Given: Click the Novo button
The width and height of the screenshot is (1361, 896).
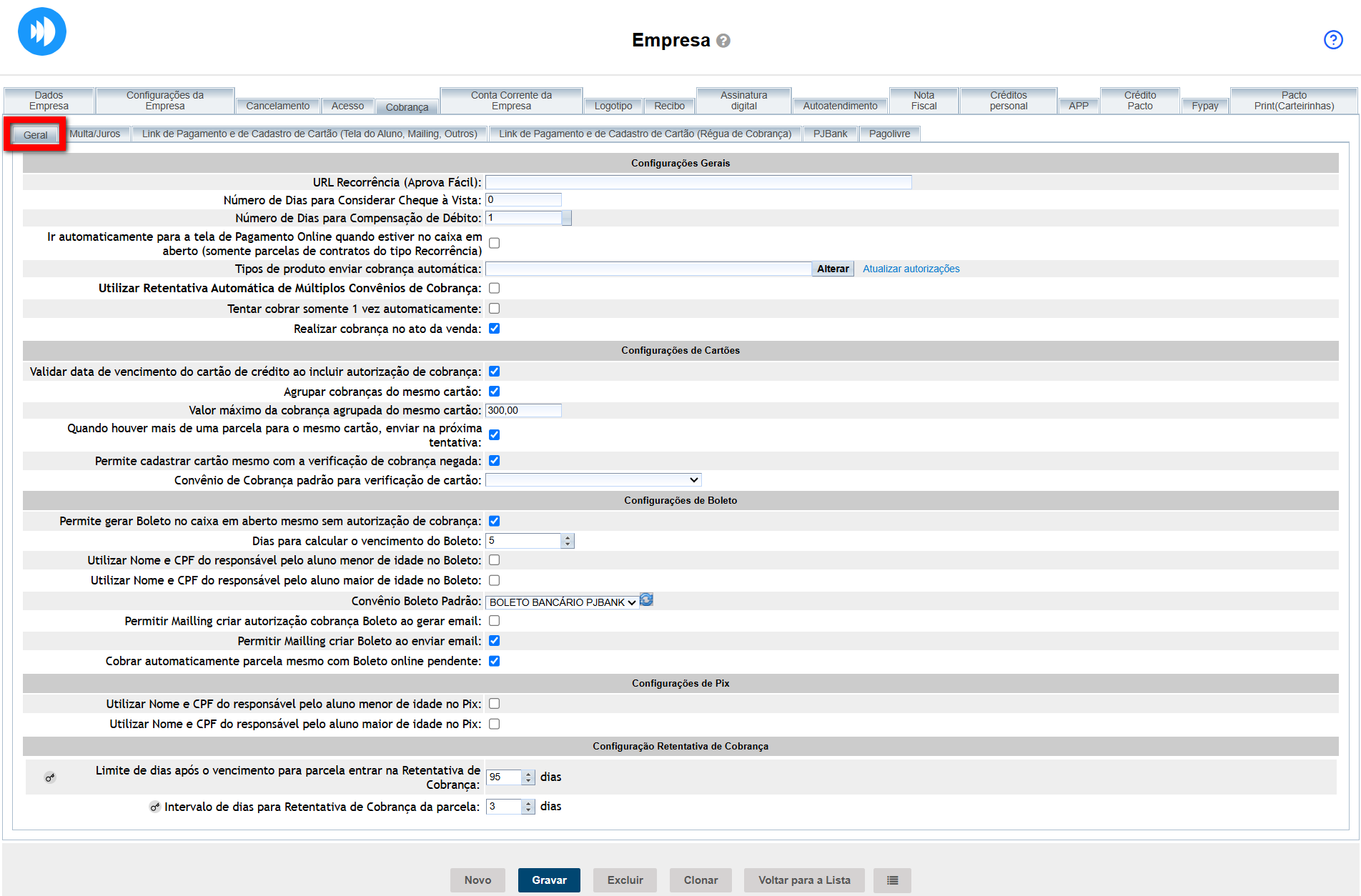Looking at the screenshot, I should coord(477,880).
